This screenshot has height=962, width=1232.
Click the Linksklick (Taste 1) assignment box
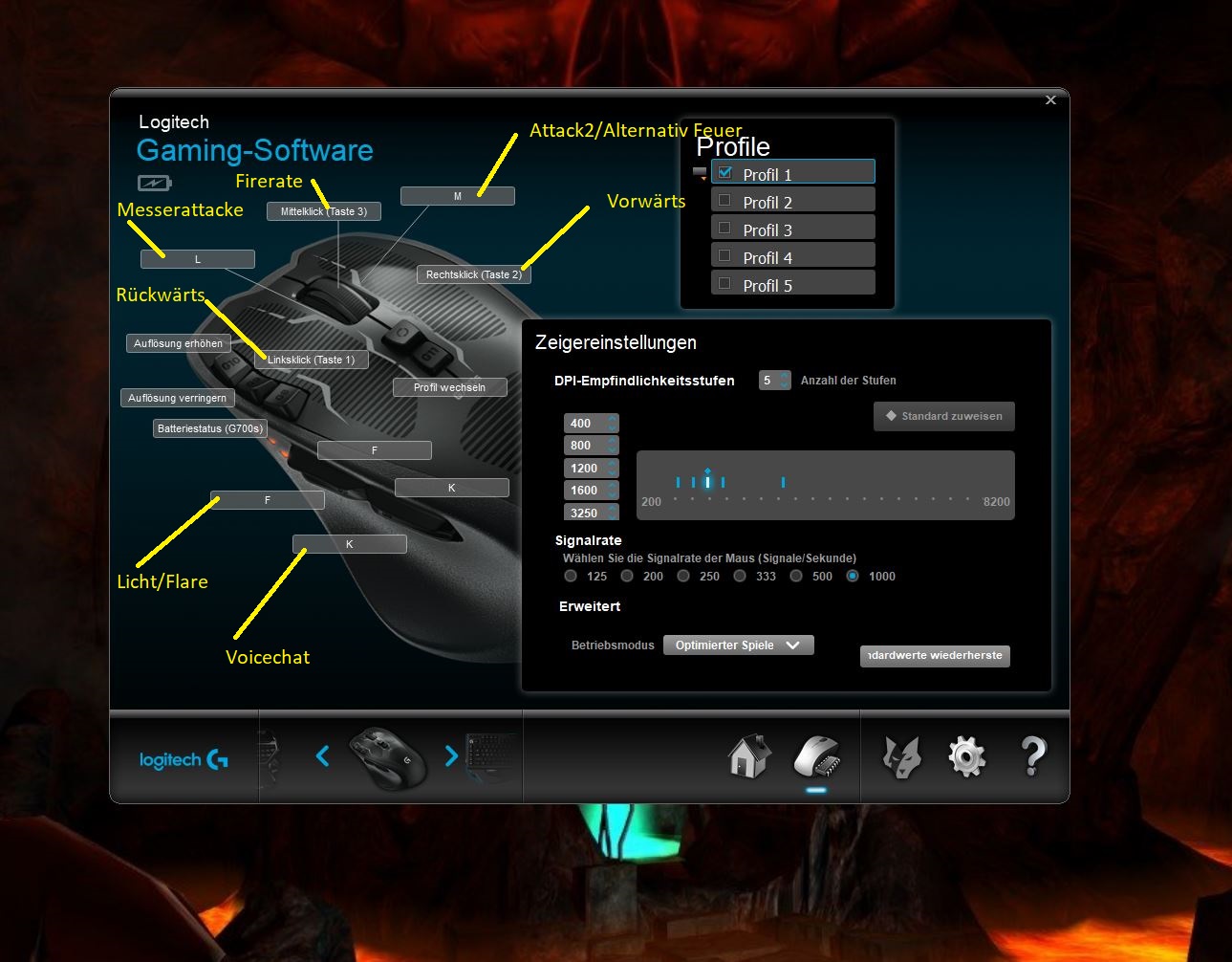tap(312, 360)
